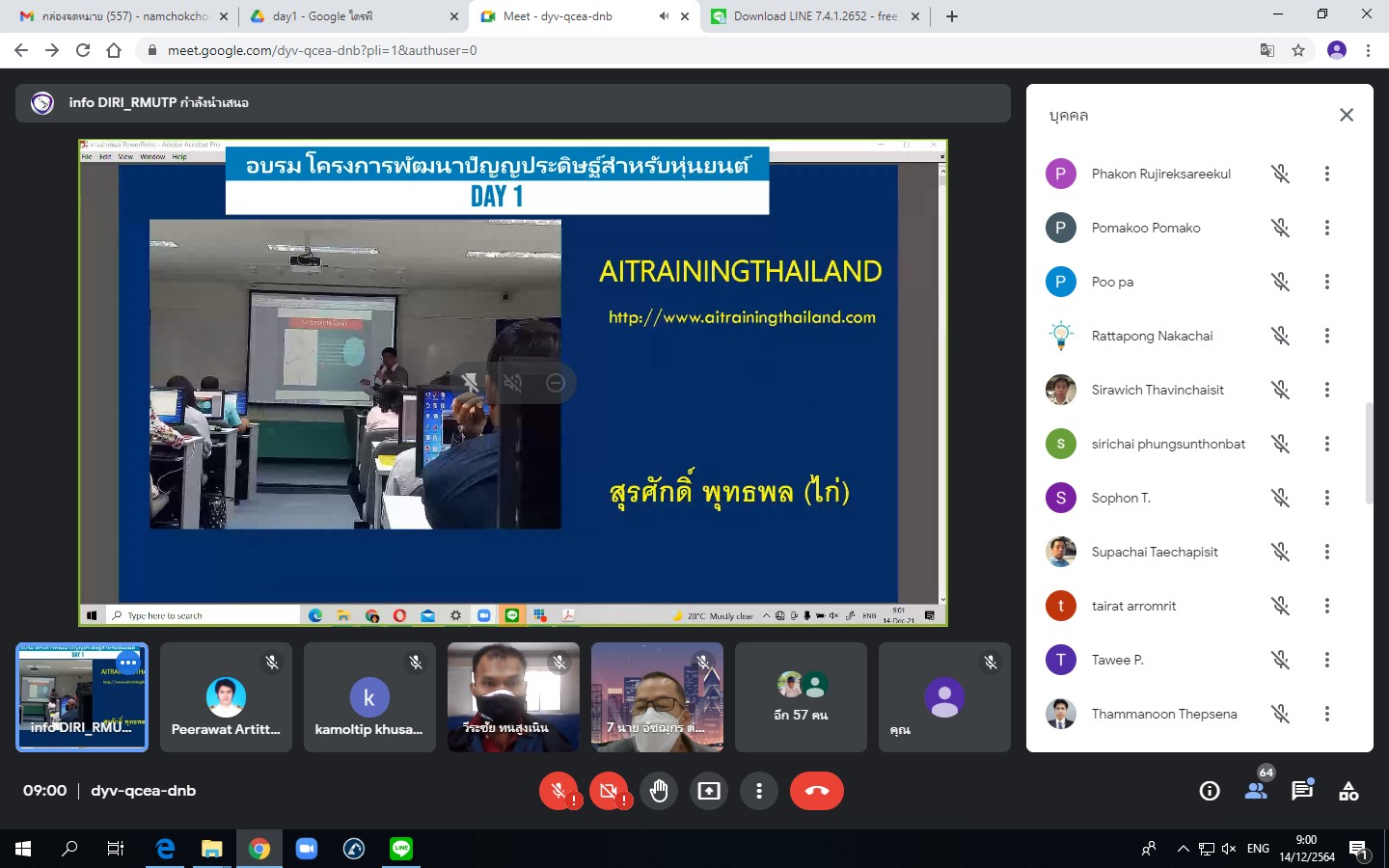Screen dimensions: 1389x868
Task: Switch to the Gmail inbox tab
Action: 123,16
